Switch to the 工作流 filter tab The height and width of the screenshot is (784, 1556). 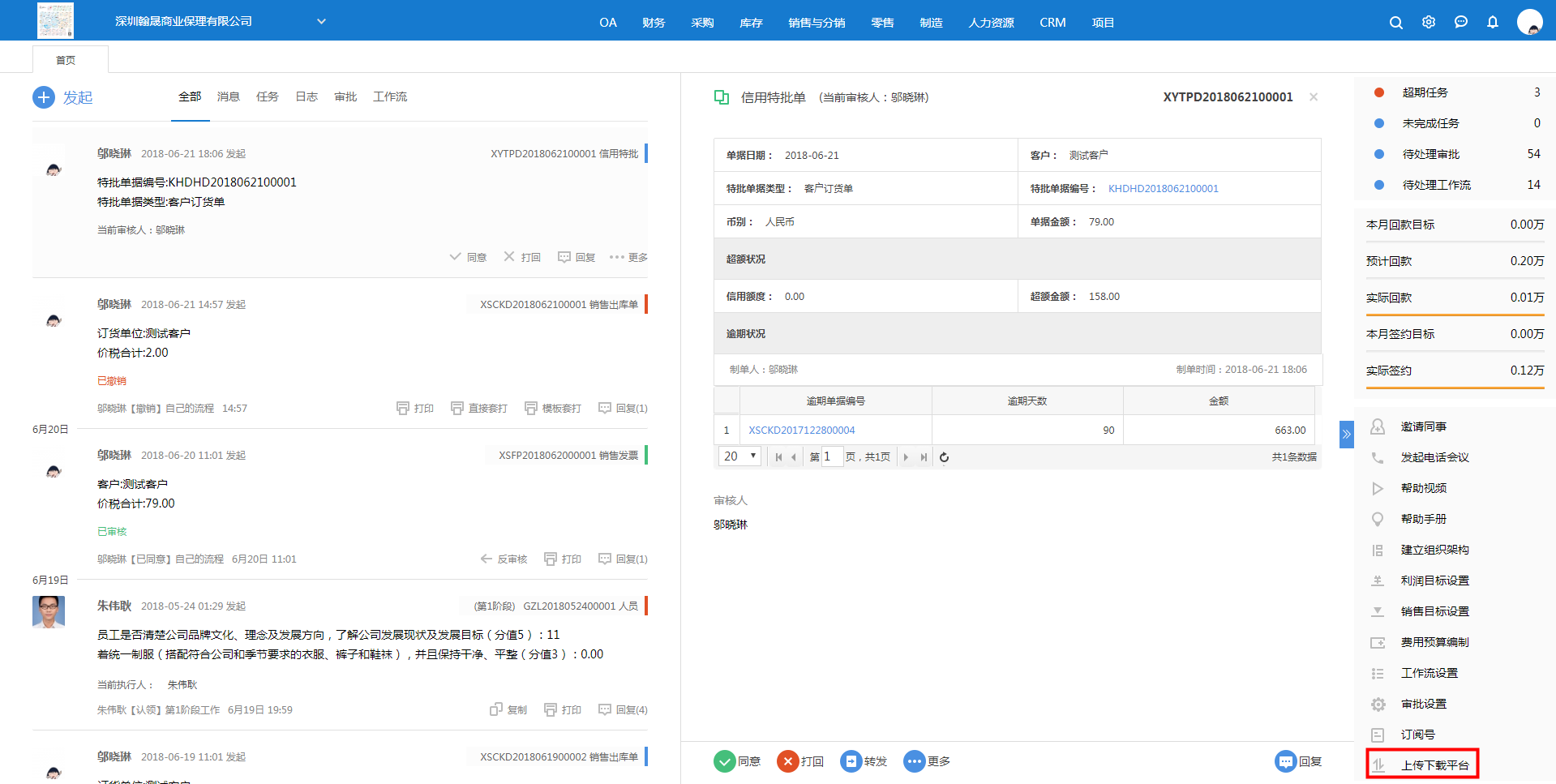pos(390,96)
